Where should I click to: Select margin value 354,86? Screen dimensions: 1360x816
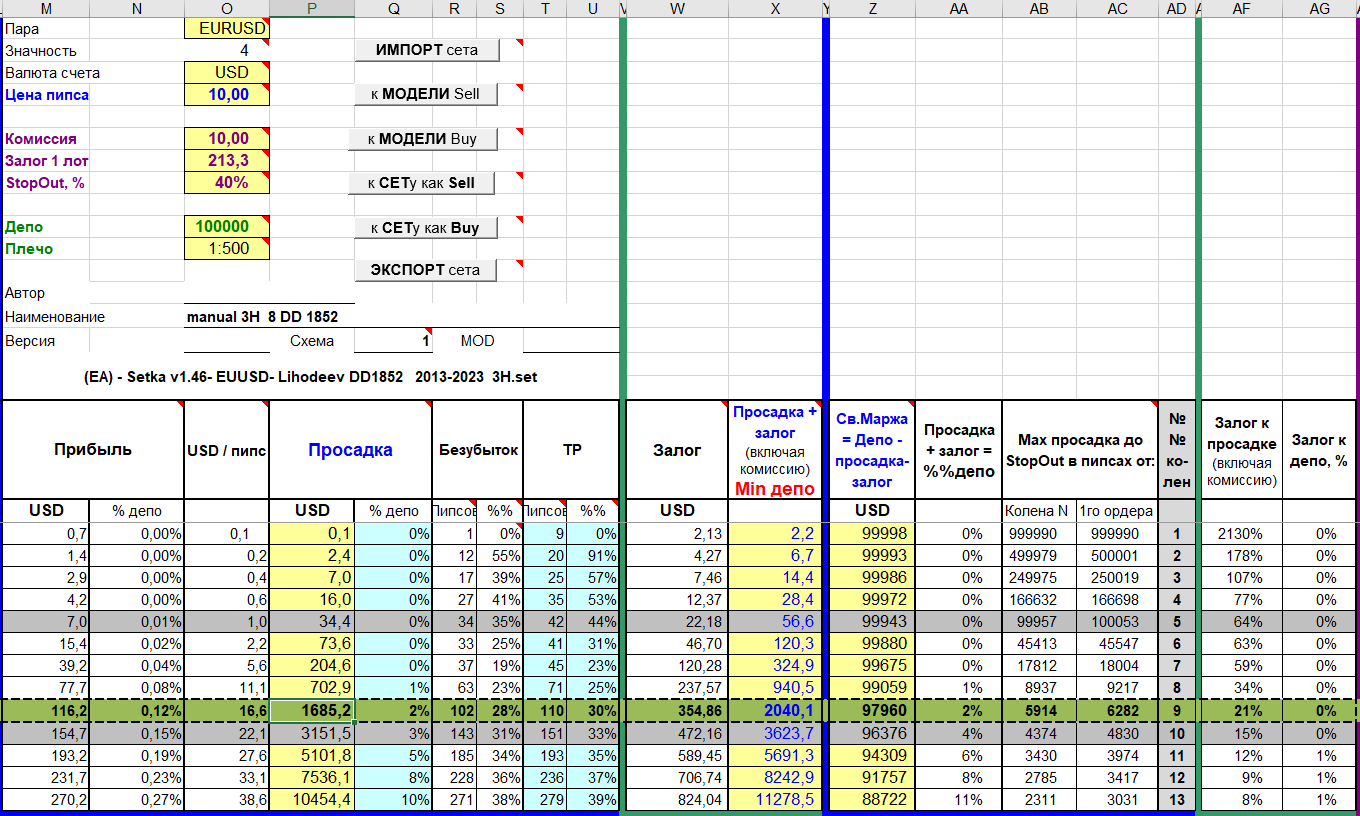point(677,710)
